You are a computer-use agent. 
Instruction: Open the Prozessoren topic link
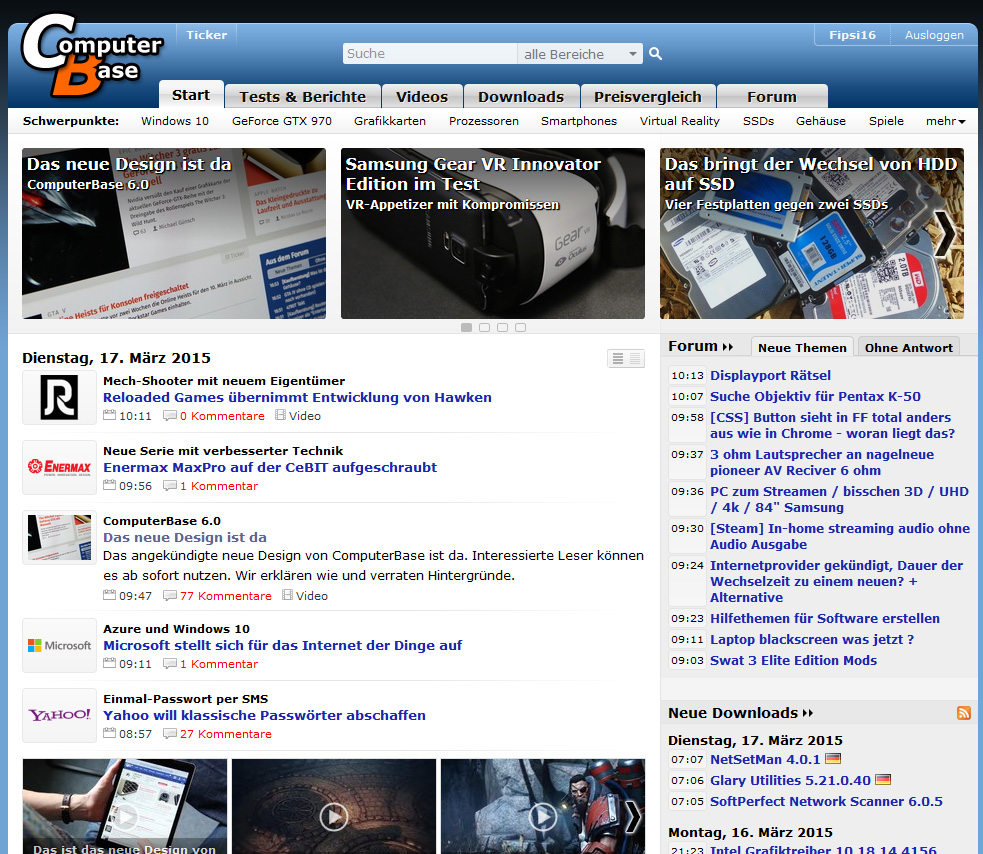(x=483, y=121)
